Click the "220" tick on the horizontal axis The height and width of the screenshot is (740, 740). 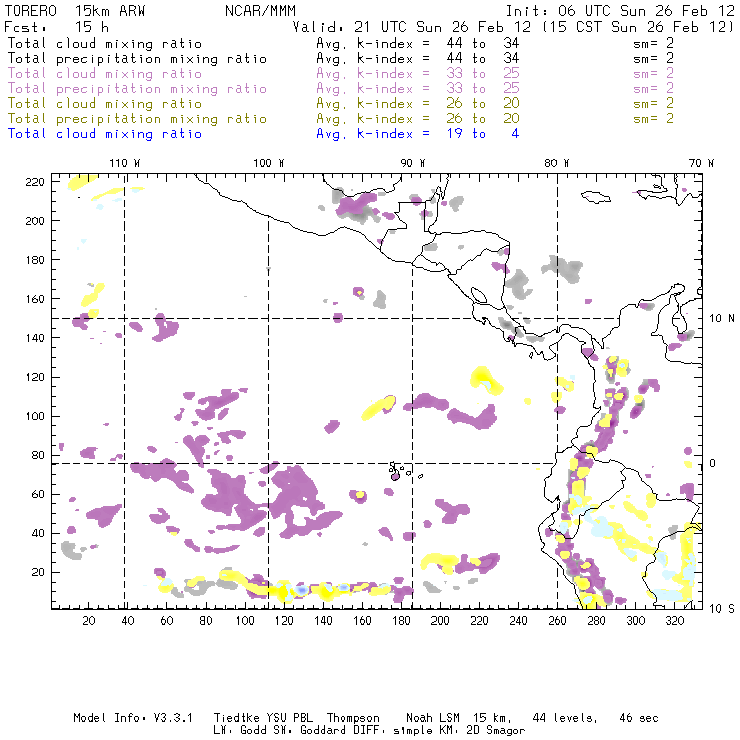click(479, 621)
